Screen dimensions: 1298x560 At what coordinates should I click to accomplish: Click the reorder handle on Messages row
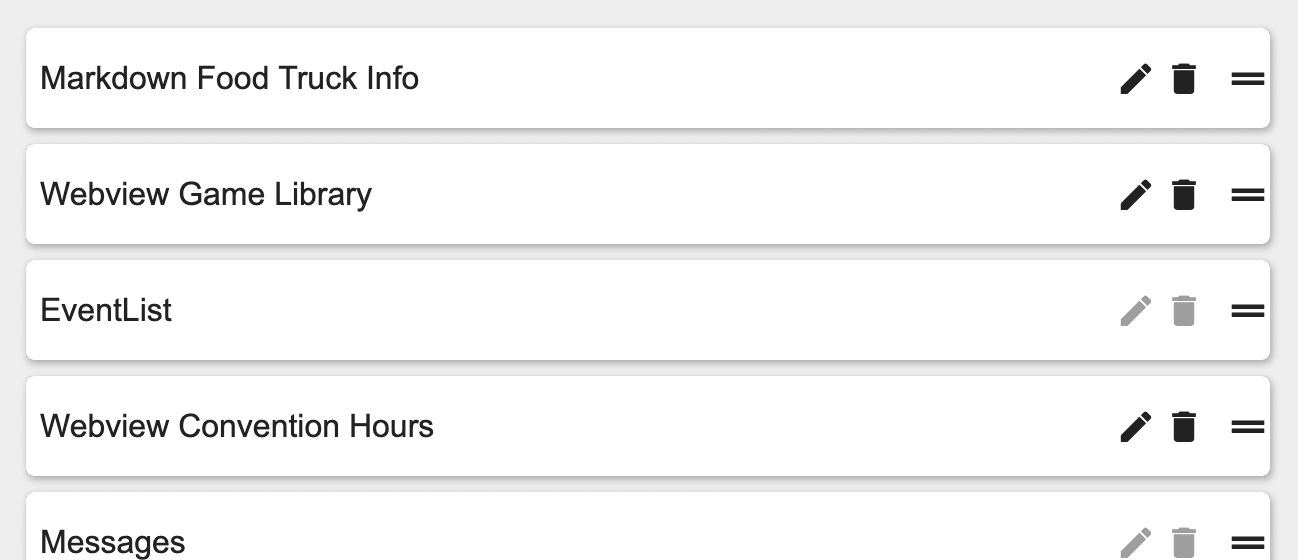[x=1247, y=542]
